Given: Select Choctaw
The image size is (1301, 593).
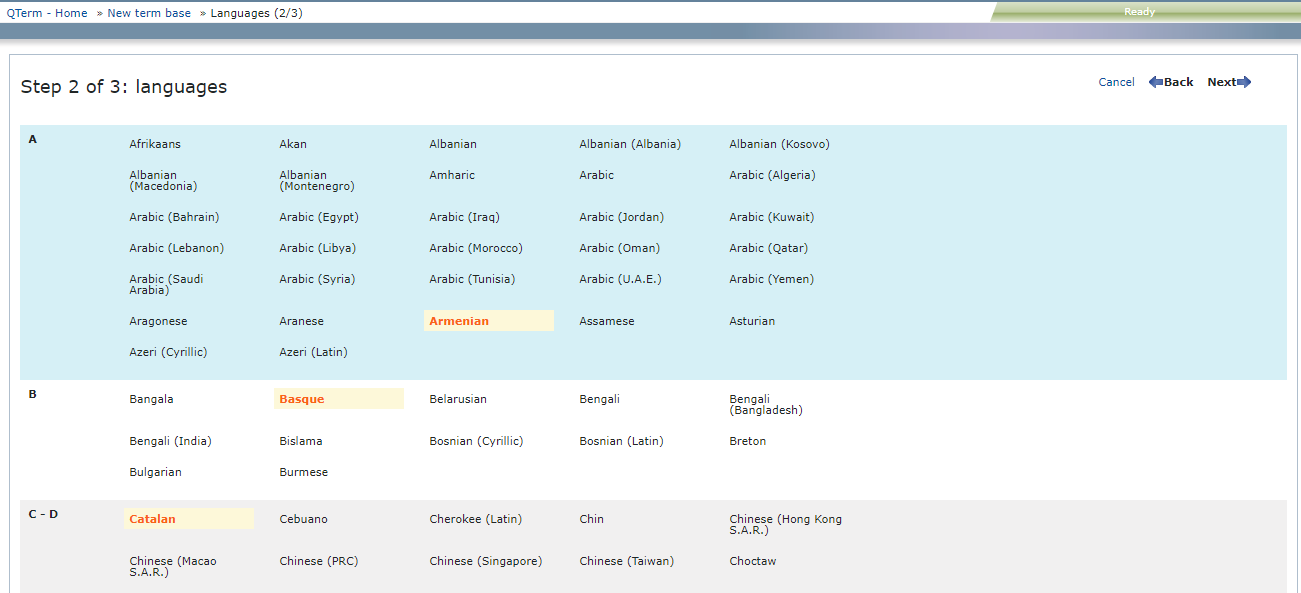Looking at the screenshot, I should [x=751, y=561].
